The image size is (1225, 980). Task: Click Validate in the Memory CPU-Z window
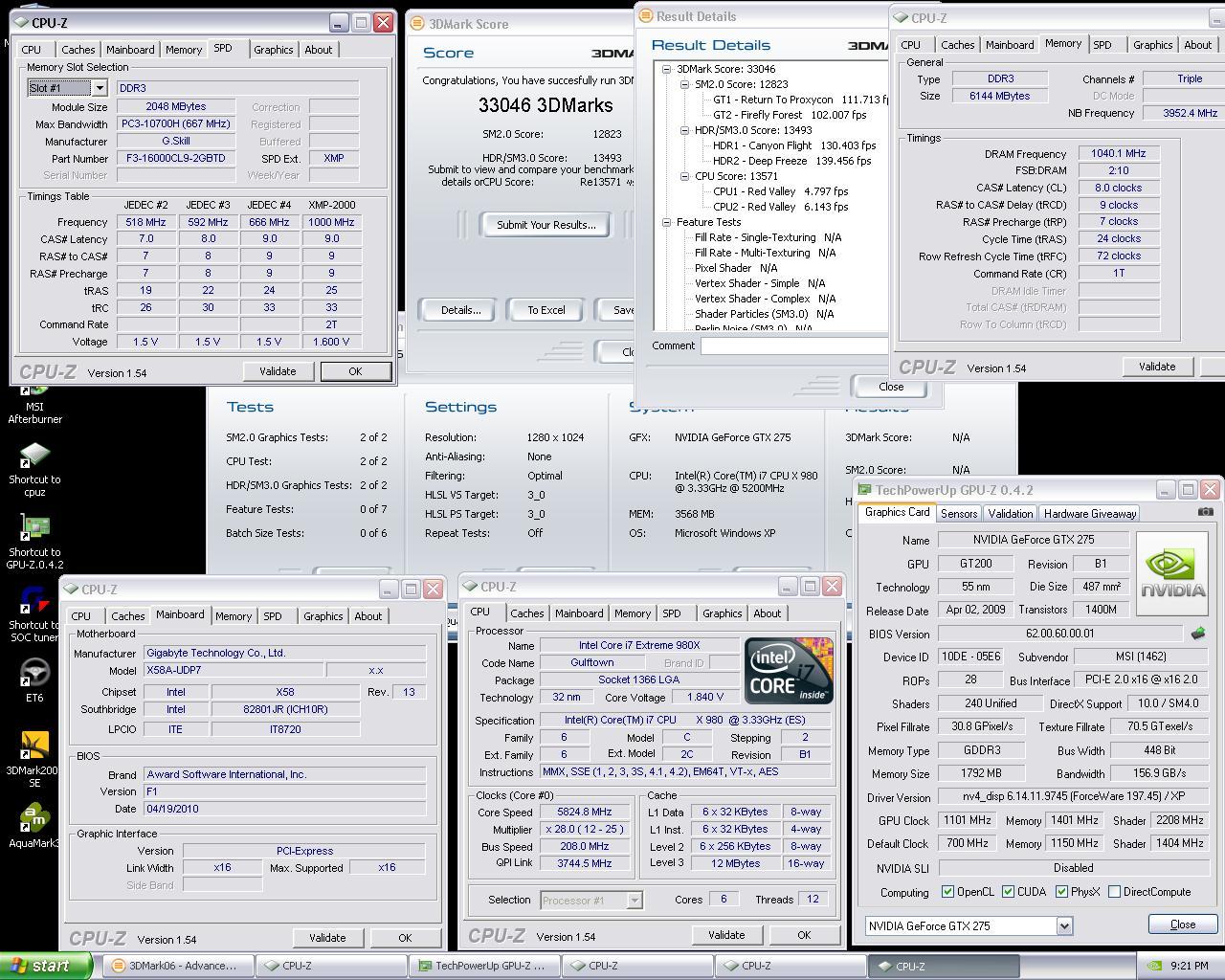(1157, 367)
